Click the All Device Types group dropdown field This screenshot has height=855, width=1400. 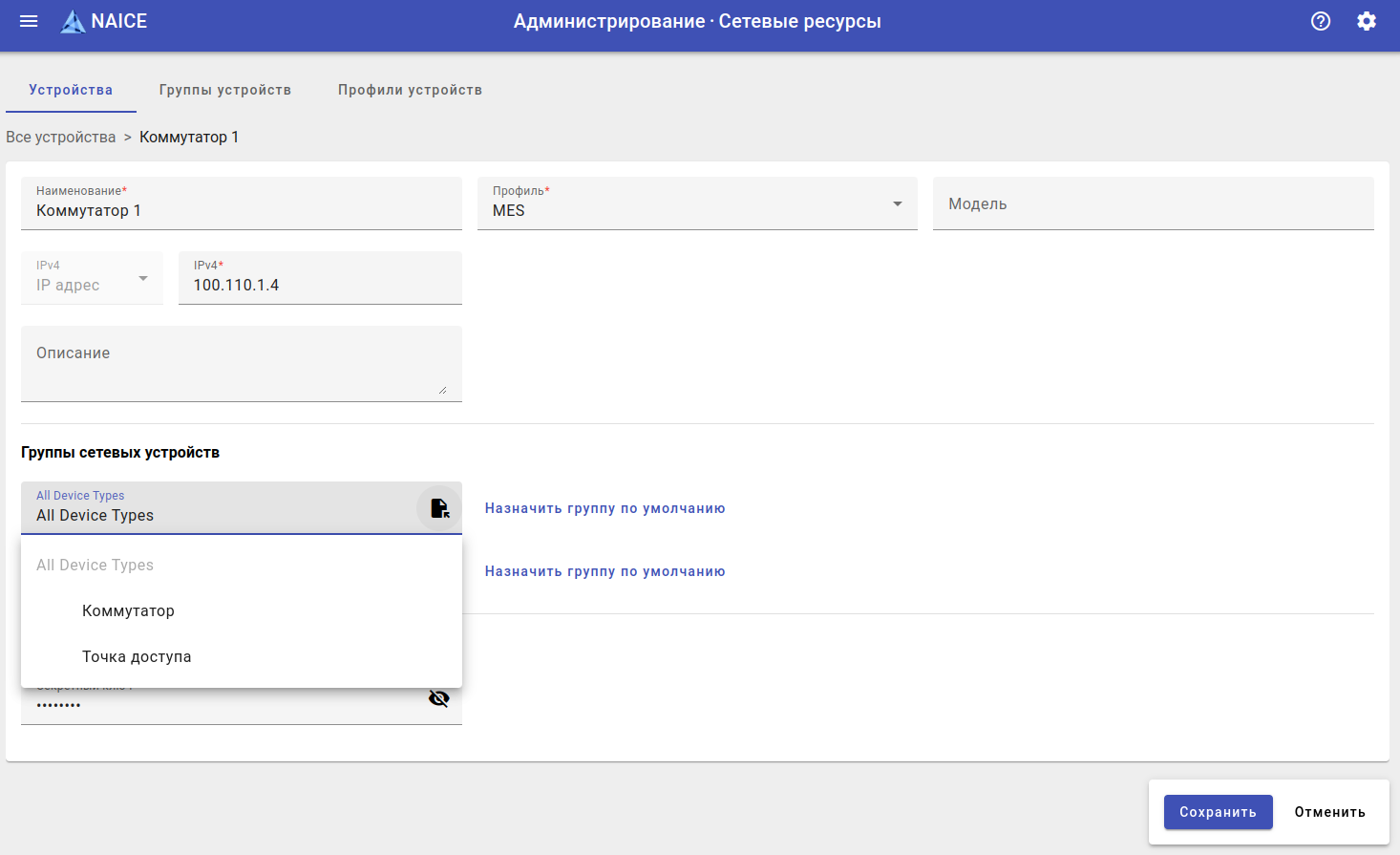[x=220, y=508]
